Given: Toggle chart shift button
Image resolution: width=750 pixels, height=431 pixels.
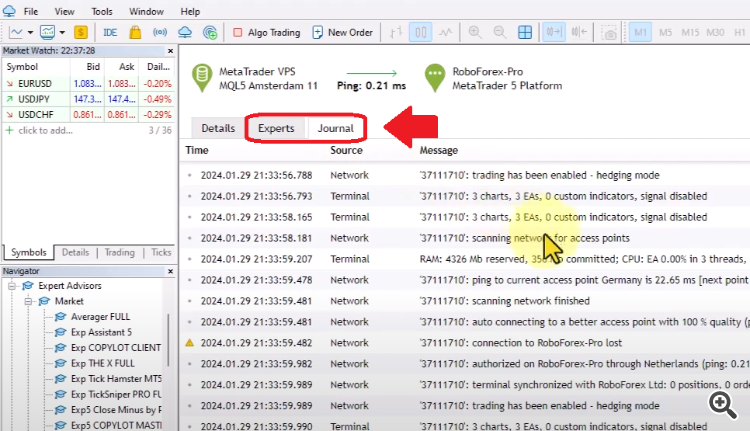Looking at the screenshot, I should point(579,33).
